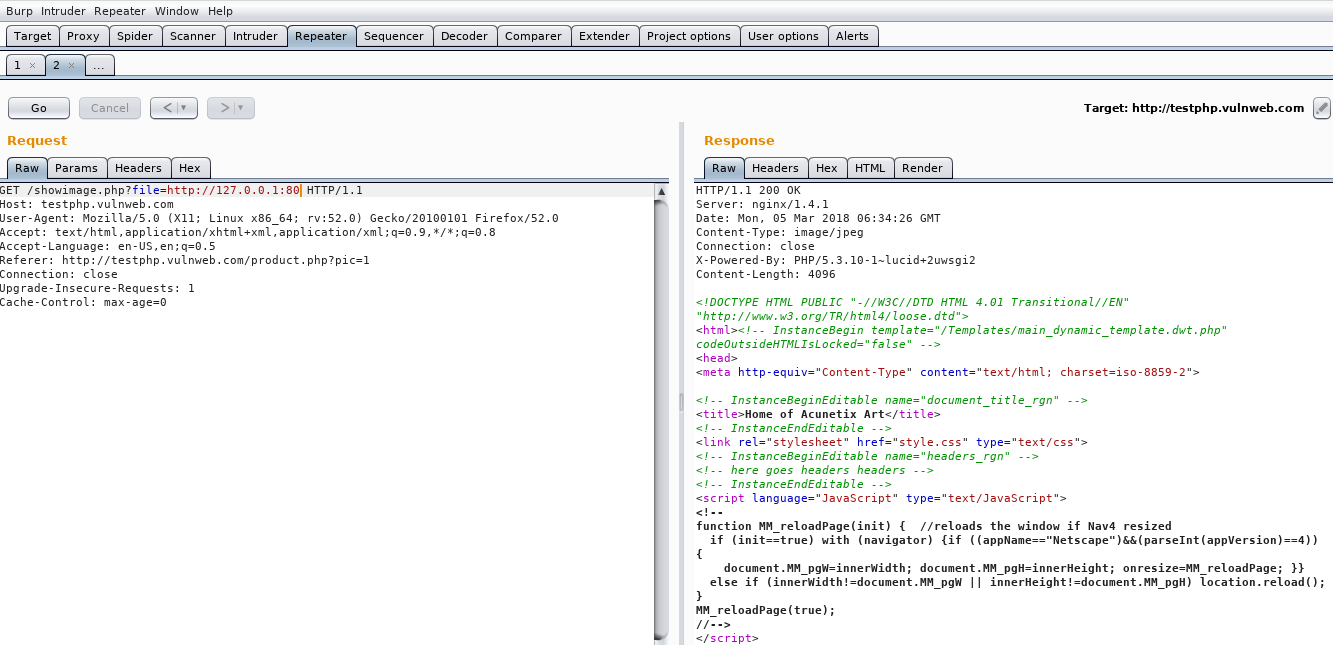Select the request Params tab

pyautogui.click(x=77, y=168)
